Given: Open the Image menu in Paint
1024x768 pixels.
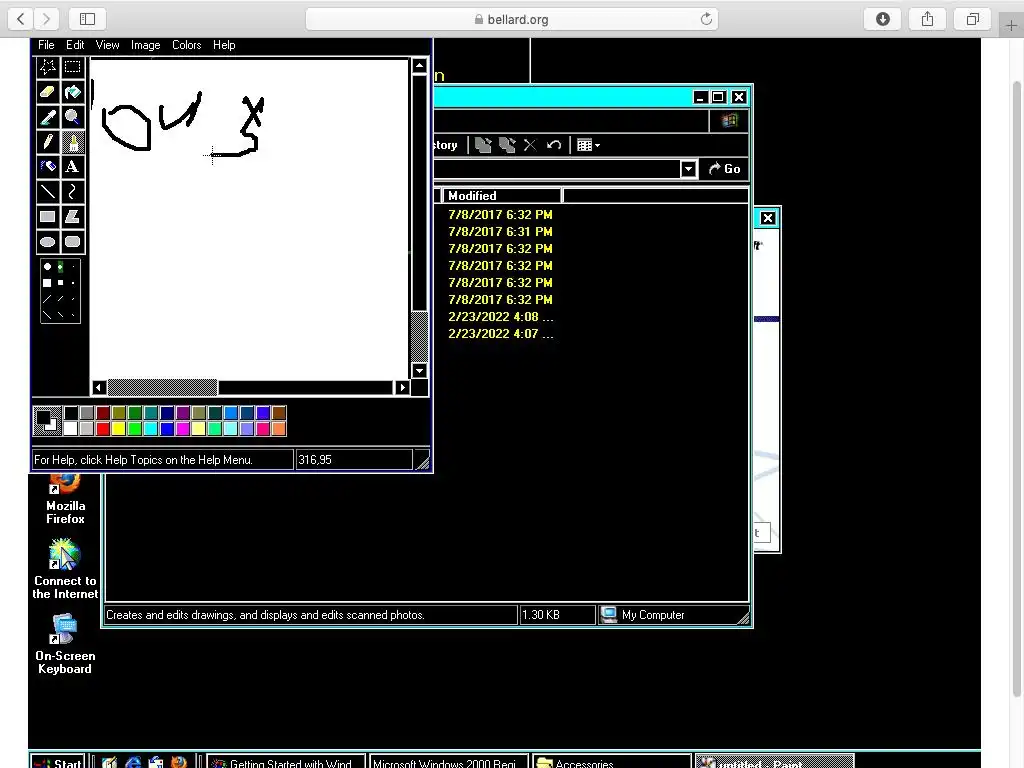Looking at the screenshot, I should pyautogui.click(x=146, y=45).
